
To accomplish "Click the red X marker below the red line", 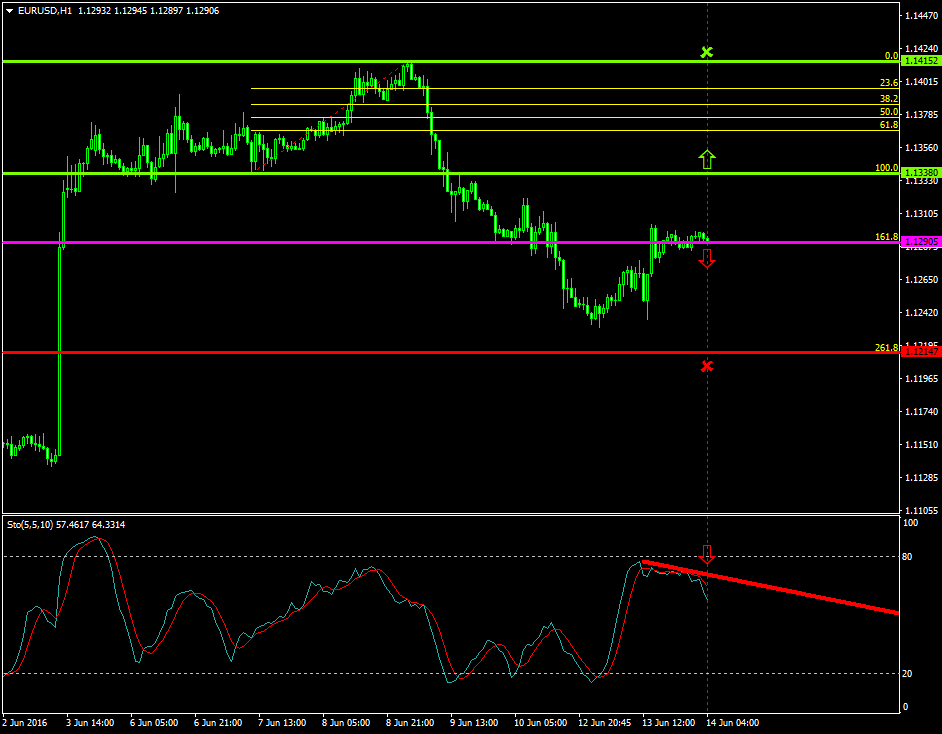I will (x=707, y=366).
